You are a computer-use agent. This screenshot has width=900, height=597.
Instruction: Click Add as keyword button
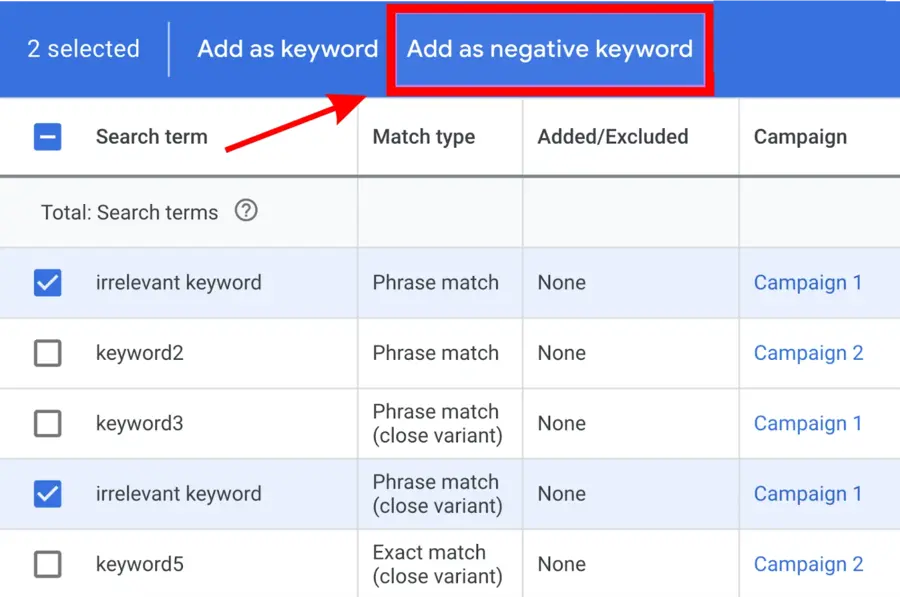point(288,49)
